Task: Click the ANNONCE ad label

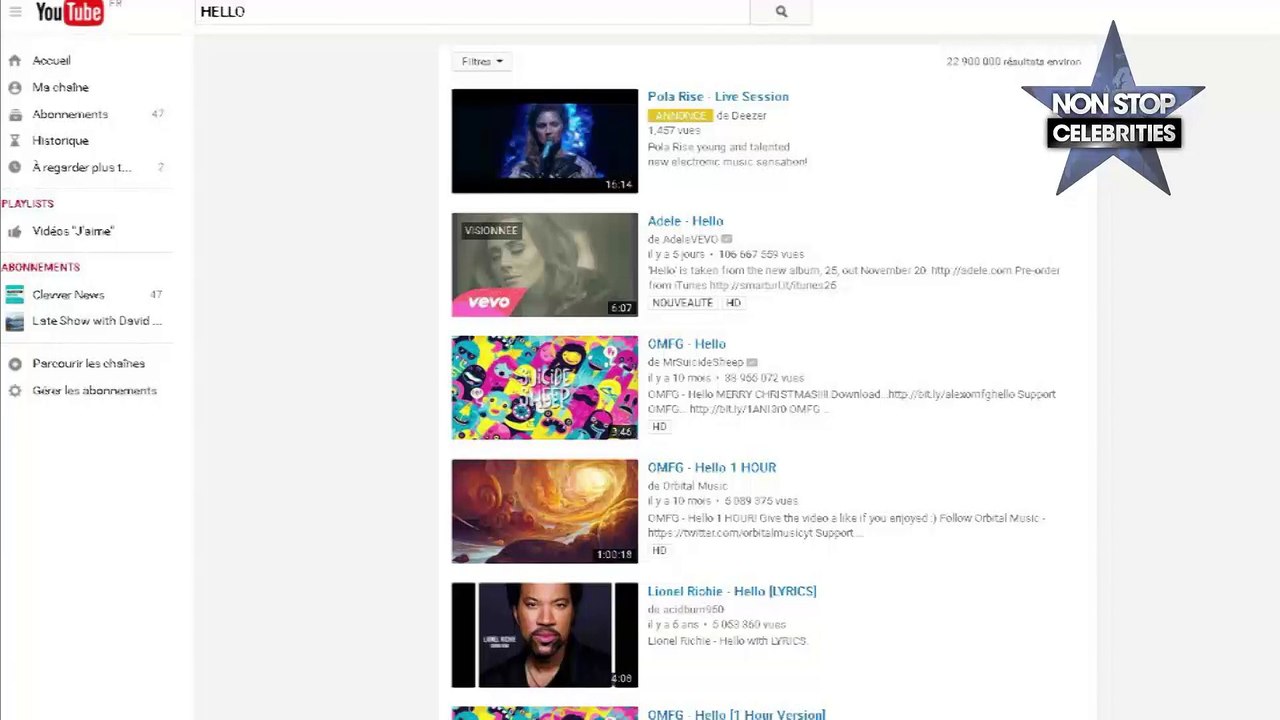Action: click(680, 116)
